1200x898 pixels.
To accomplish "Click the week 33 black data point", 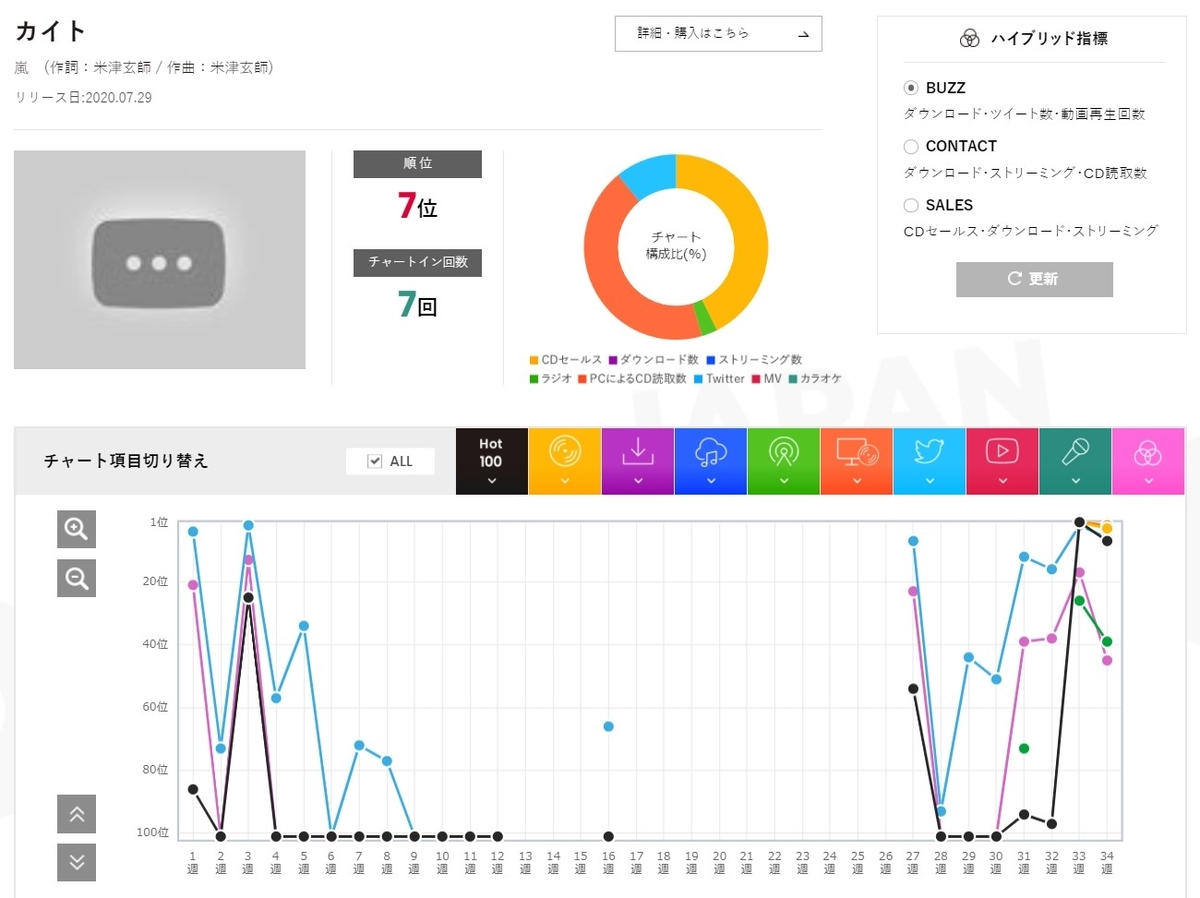I will 1079,522.
